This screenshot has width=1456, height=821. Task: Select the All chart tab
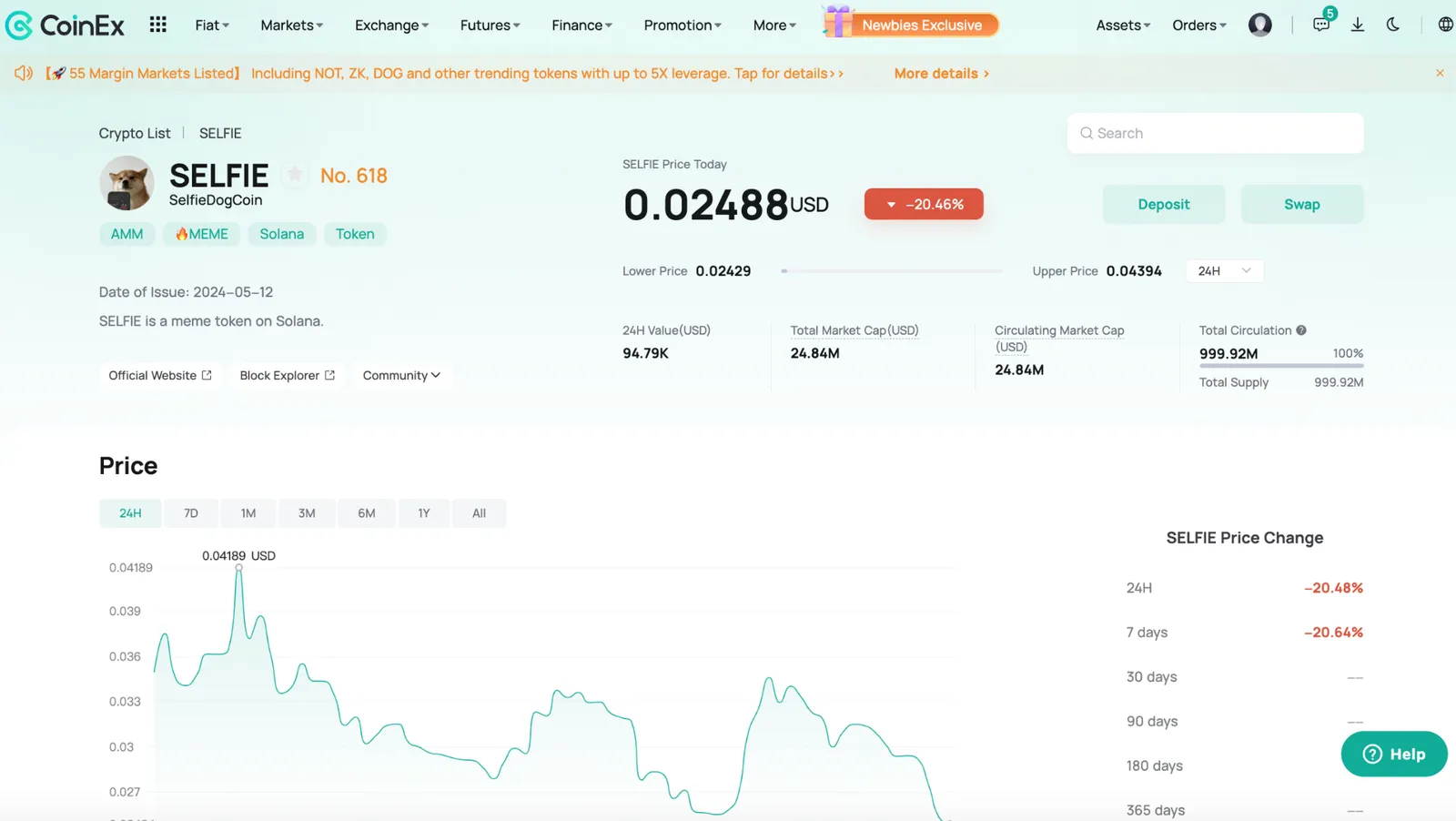479,513
